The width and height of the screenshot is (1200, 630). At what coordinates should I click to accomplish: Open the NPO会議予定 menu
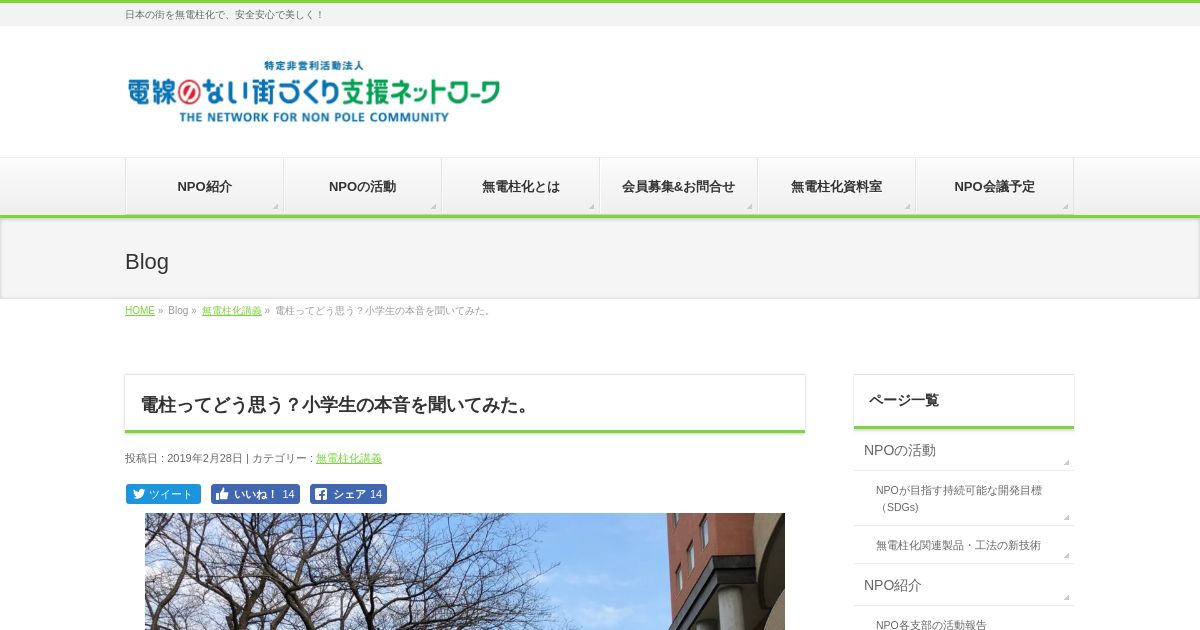[x=995, y=187]
